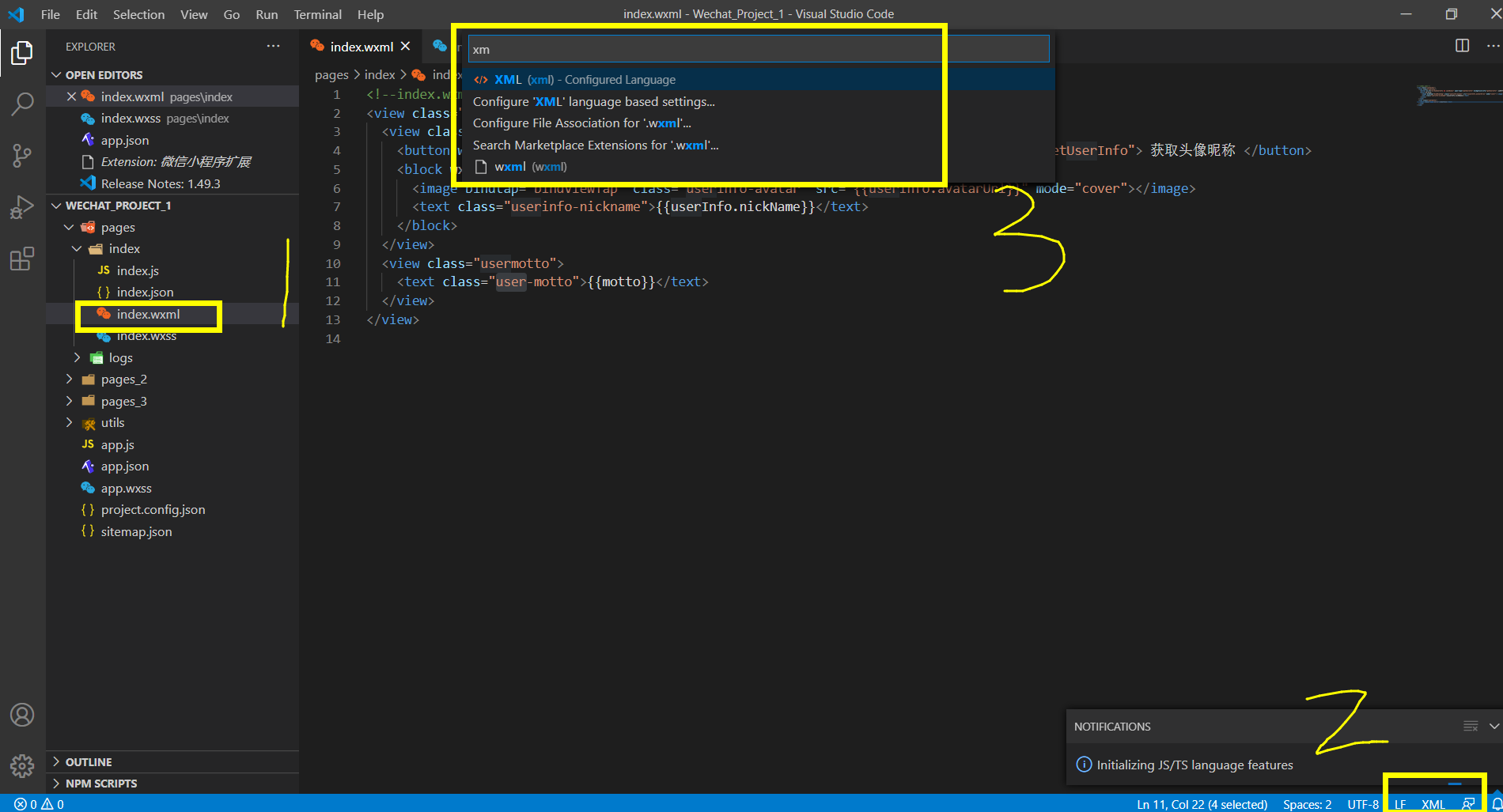Split the editor to the right
The image size is (1503, 812).
pos(1462,46)
